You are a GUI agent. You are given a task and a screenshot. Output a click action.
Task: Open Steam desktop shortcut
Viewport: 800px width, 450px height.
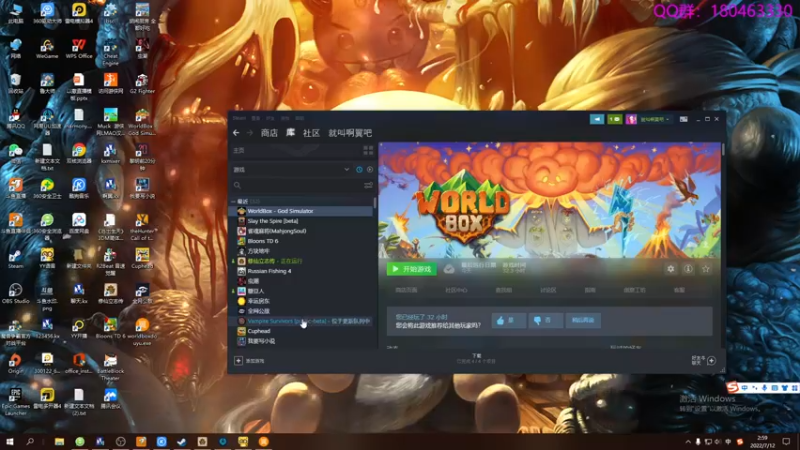tap(15, 258)
